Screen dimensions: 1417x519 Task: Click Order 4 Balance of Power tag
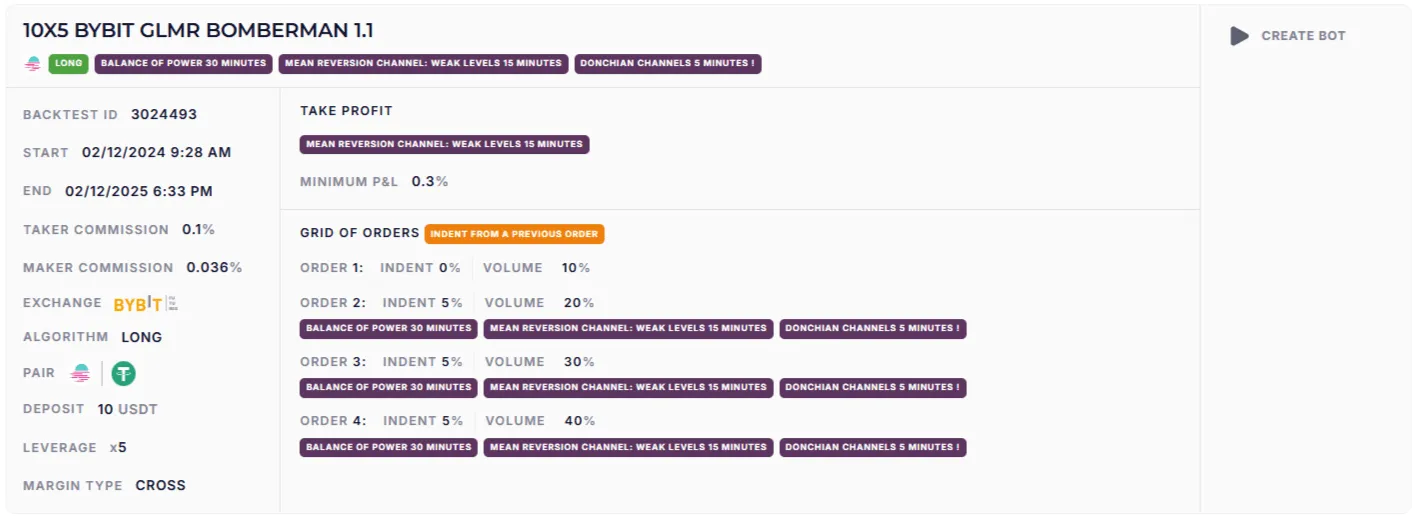(388, 447)
